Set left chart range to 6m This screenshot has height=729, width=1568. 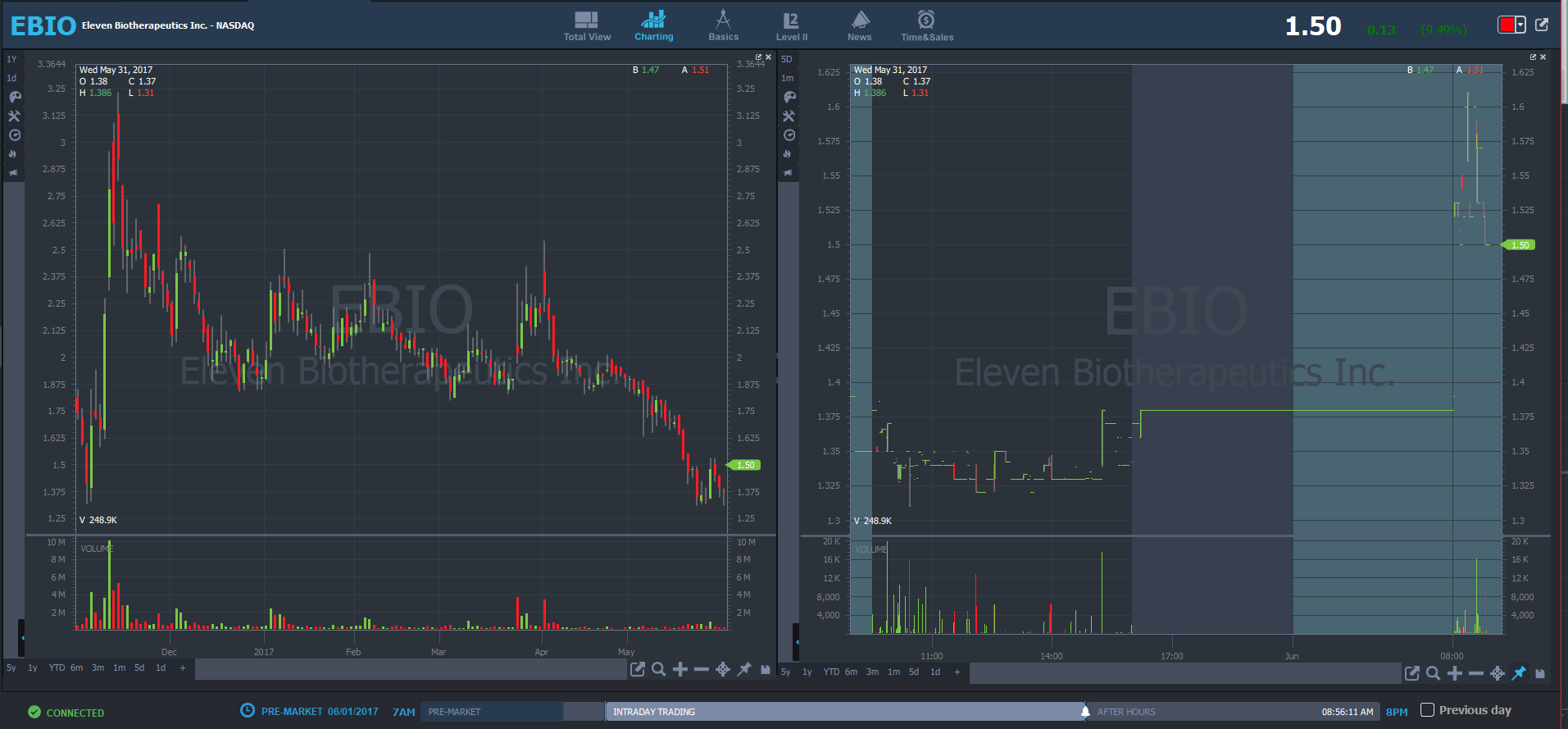[76, 667]
